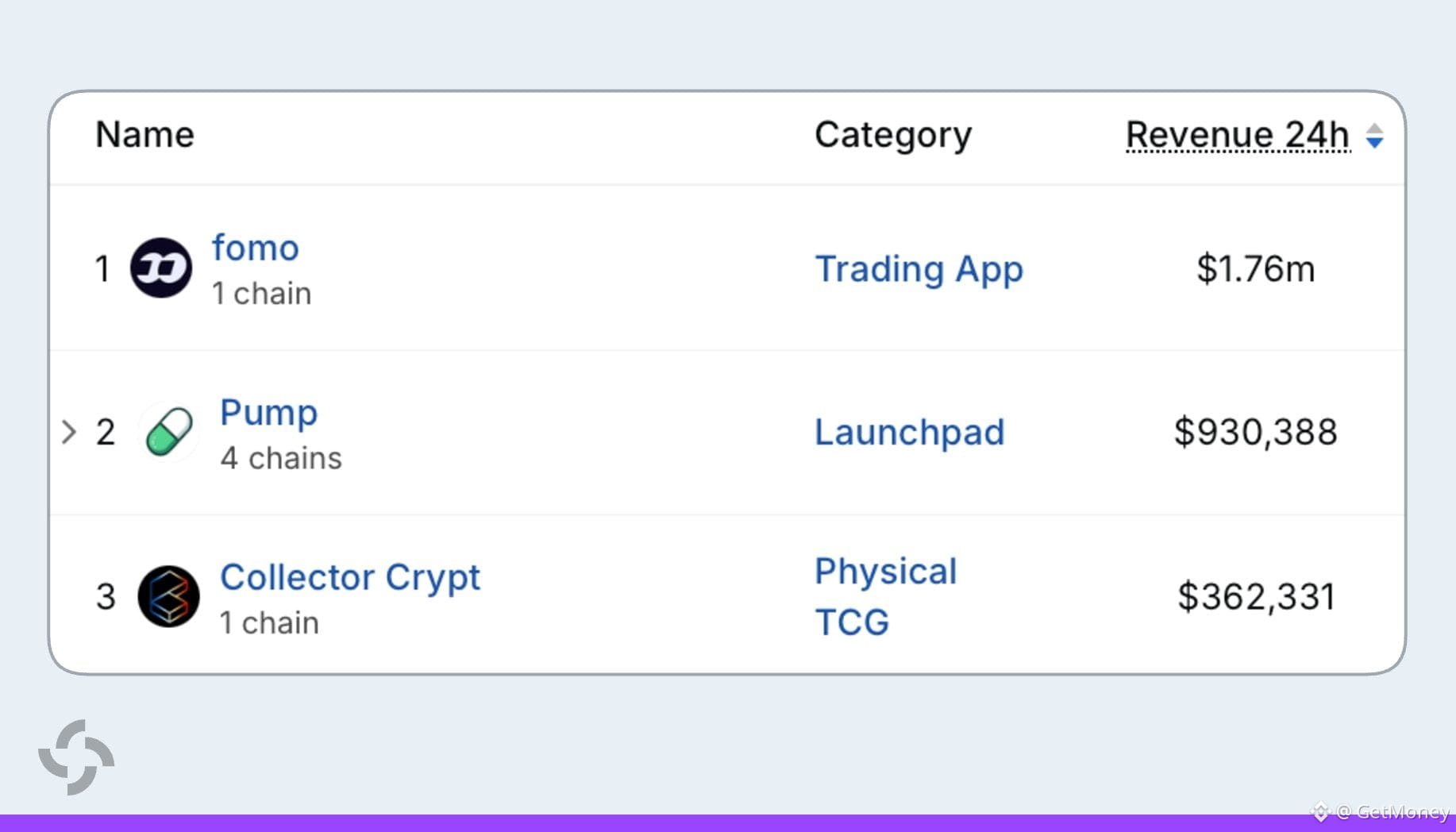Click the Category column header
The height and width of the screenshot is (832, 1456).
tap(893, 135)
